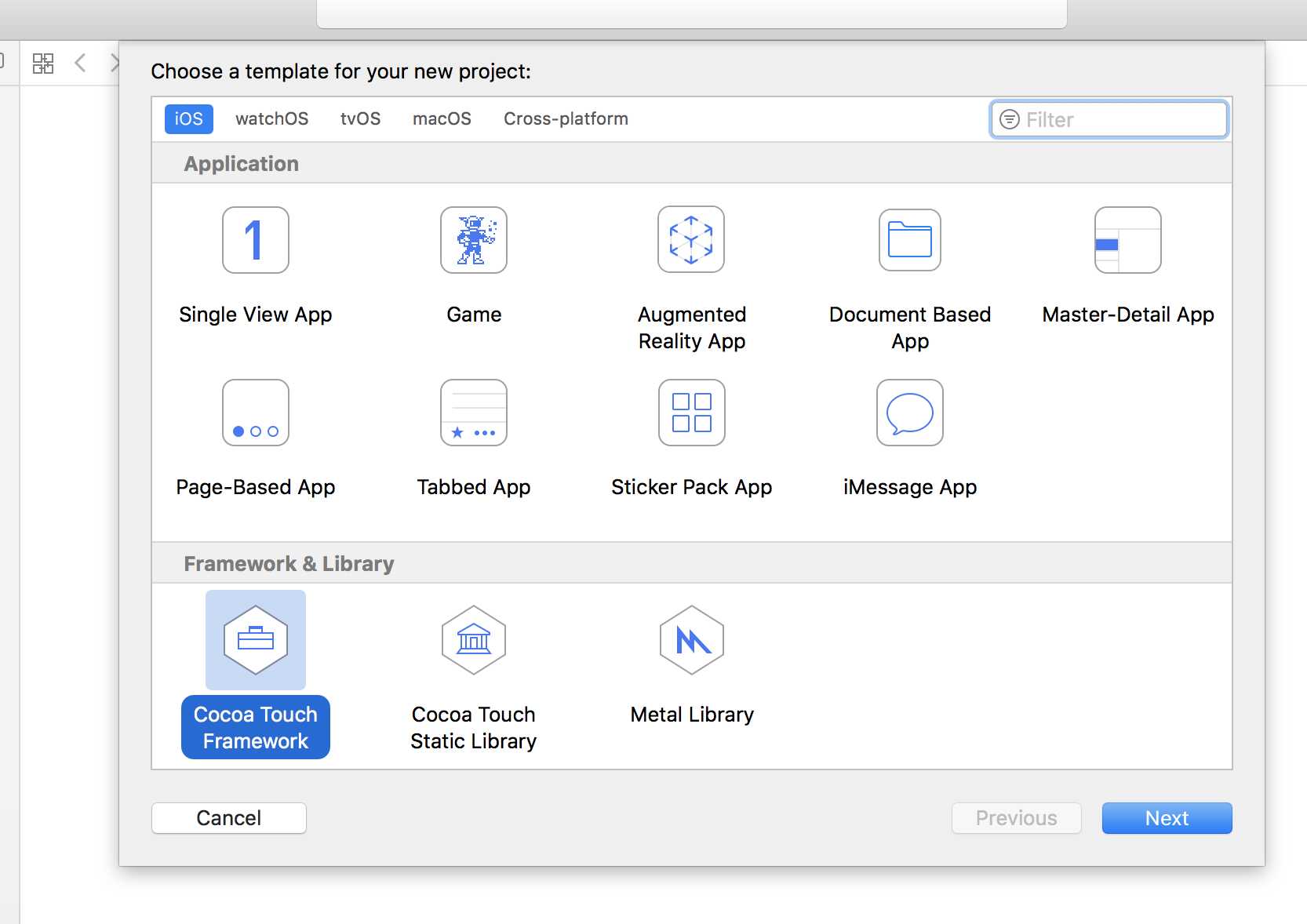
Task: Select the Augmented Reality App icon
Action: click(691, 239)
